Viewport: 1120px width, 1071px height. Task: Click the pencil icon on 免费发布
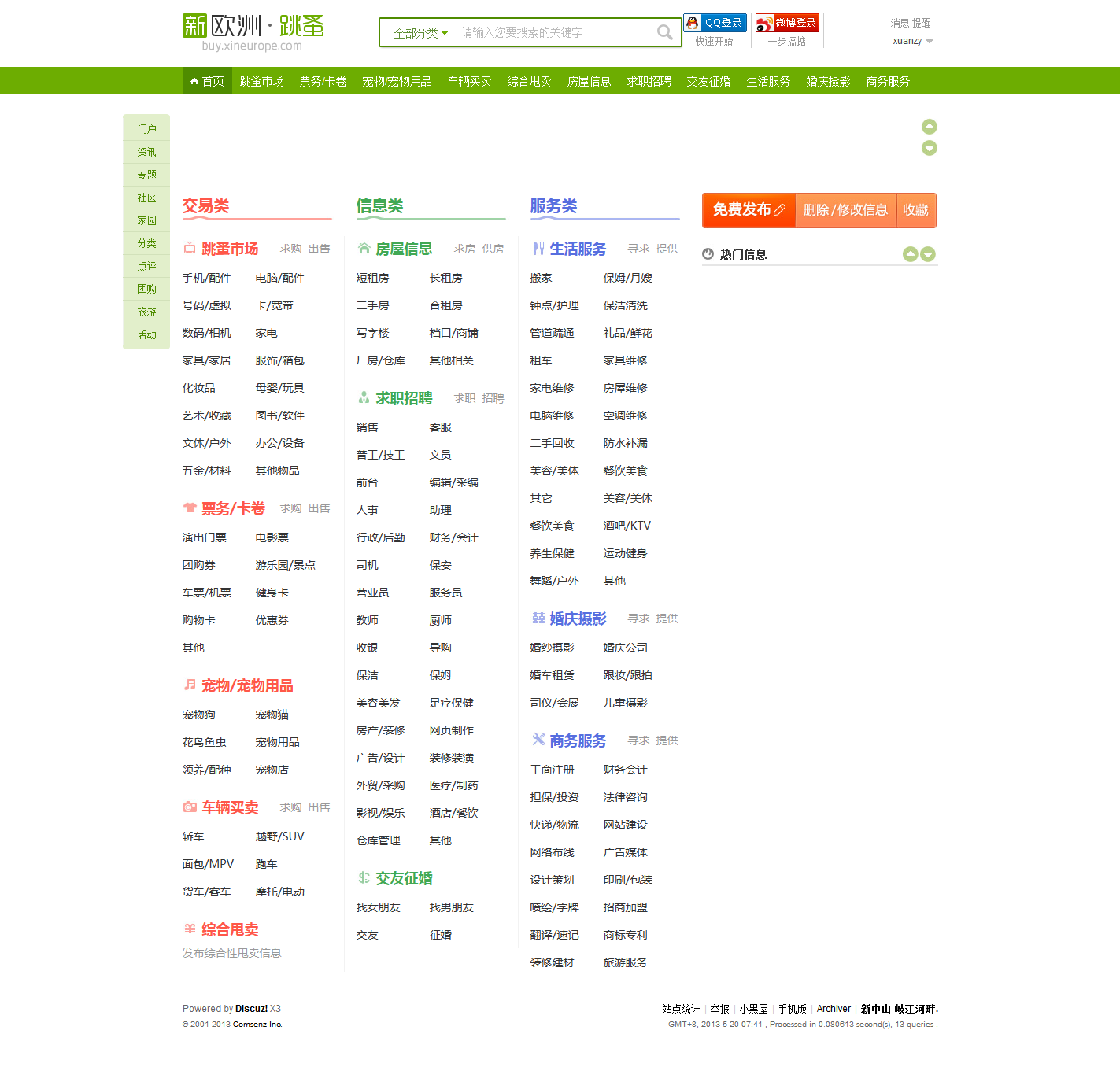[x=782, y=210]
